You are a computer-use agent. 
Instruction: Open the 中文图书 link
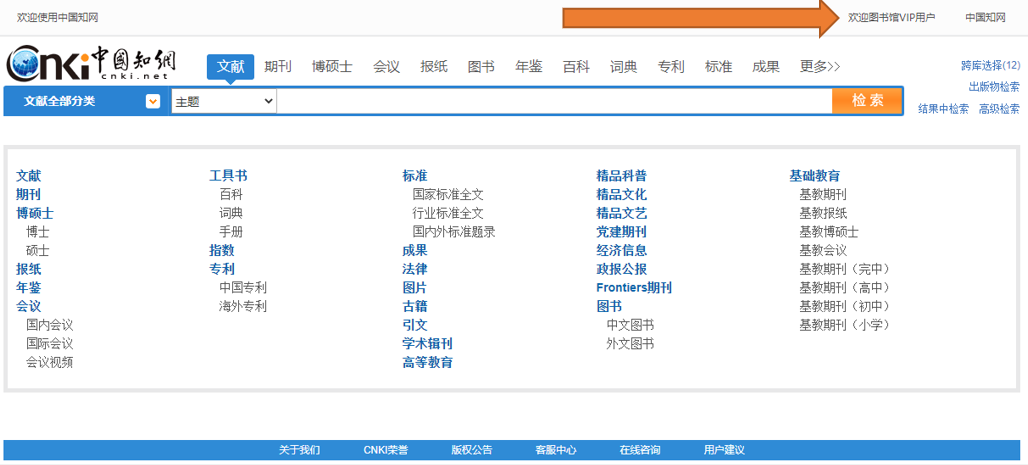[x=630, y=325]
